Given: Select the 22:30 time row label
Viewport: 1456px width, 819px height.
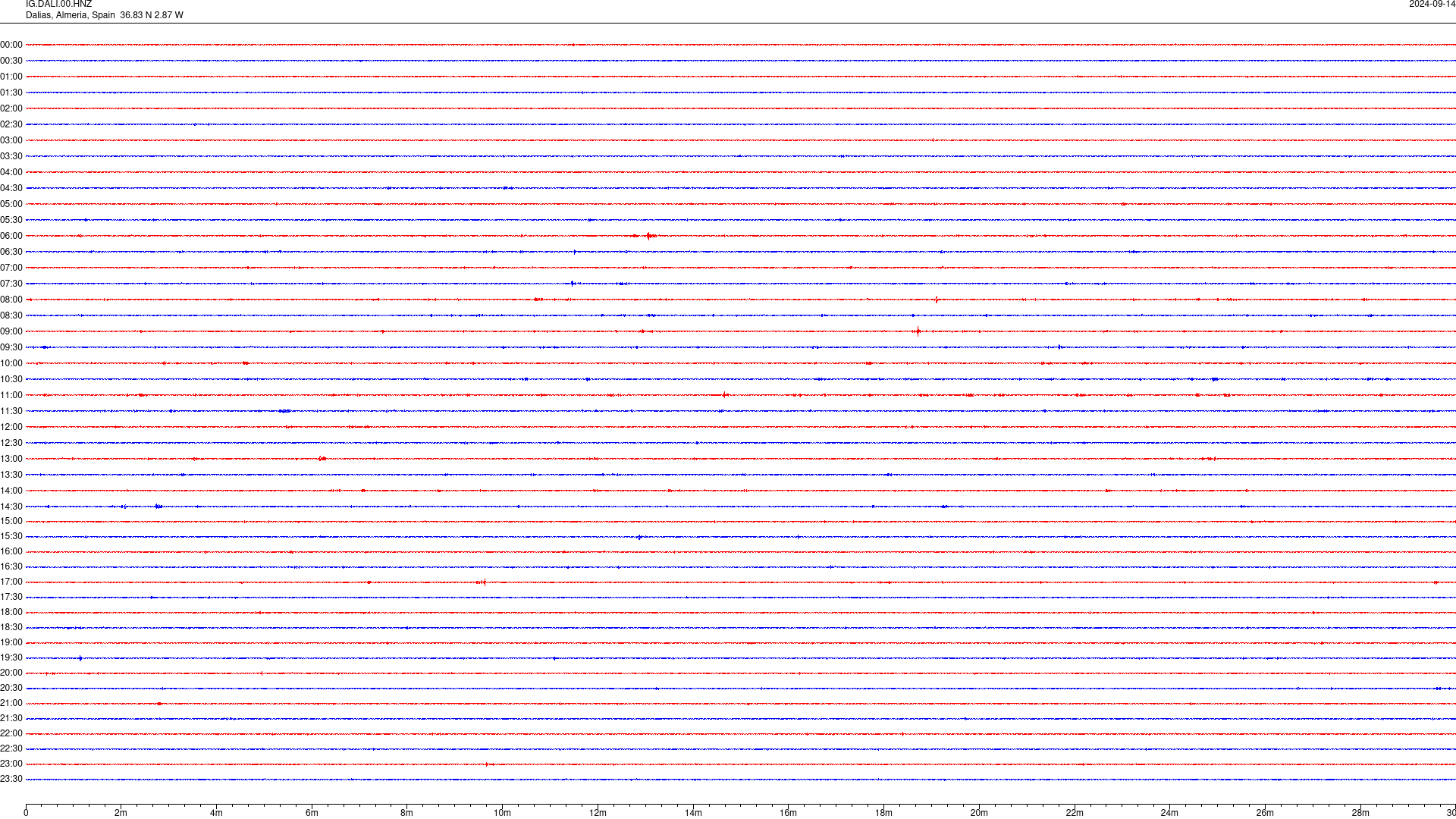Looking at the screenshot, I should [11, 748].
